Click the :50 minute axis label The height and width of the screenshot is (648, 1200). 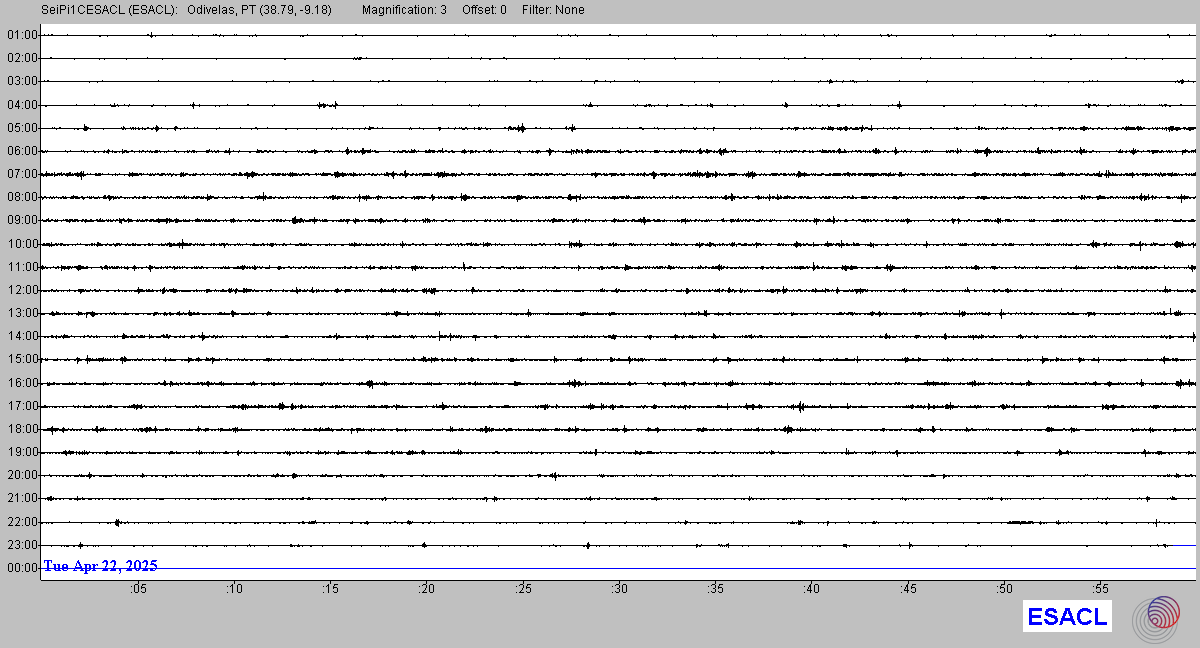[x=1005, y=590]
